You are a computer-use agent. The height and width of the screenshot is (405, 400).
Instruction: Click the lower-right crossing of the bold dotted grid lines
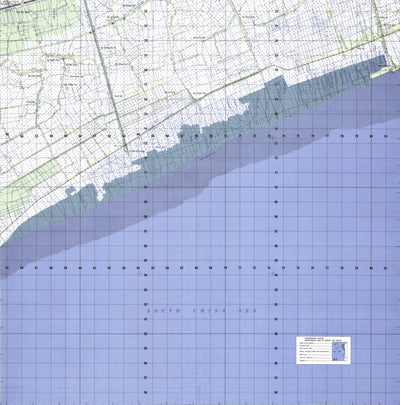pyautogui.click(x=276, y=268)
